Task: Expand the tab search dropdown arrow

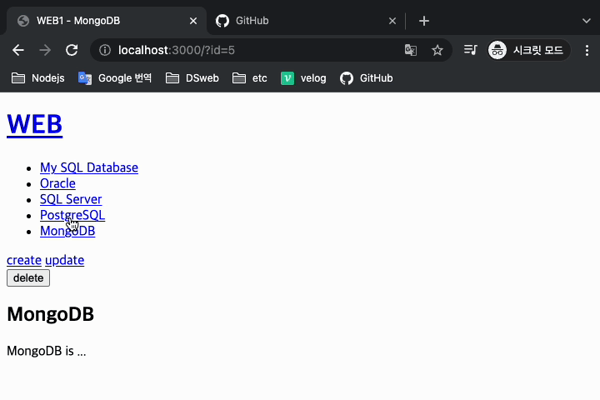Action: coord(586,21)
